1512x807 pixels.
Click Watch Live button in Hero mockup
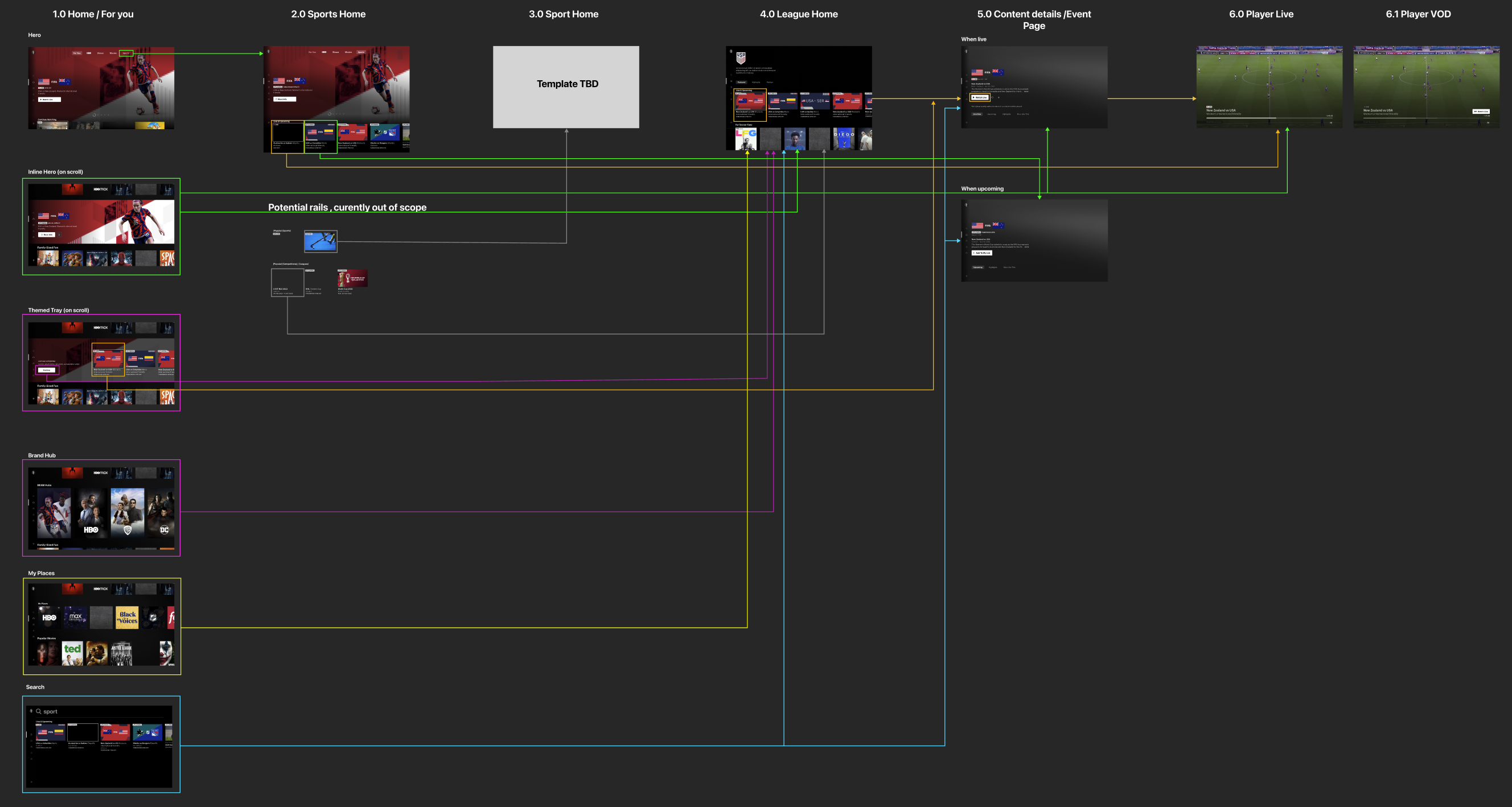pyautogui.click(x=50, y=100)
